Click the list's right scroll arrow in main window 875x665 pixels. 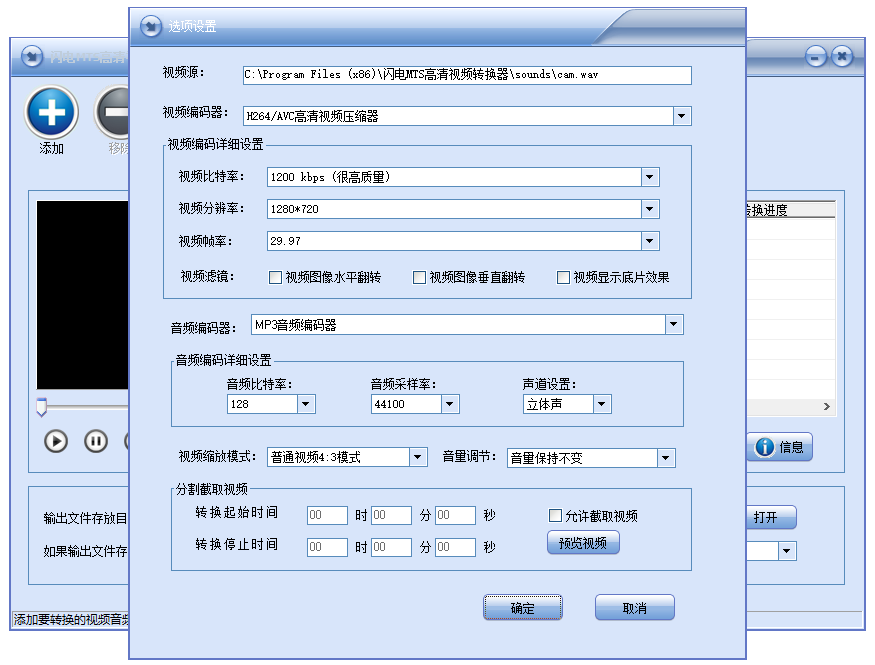coord(827,407)
